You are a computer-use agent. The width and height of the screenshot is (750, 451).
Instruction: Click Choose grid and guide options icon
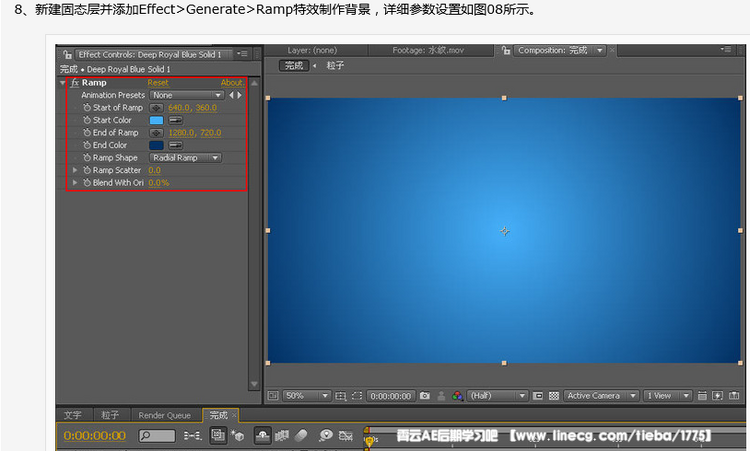point(341,396)
